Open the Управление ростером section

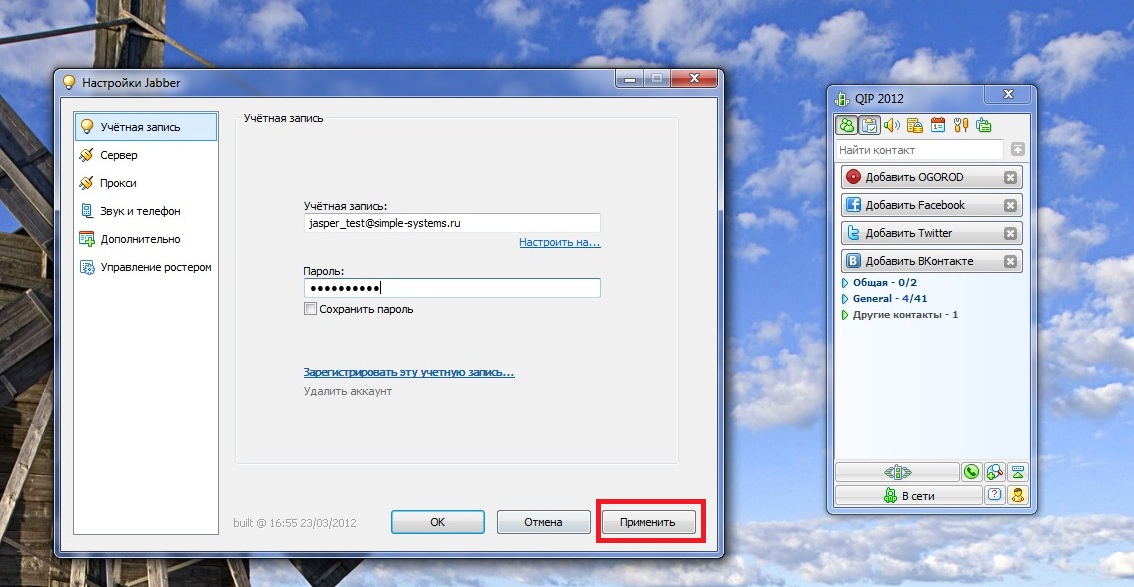click(x=146, y=267)
